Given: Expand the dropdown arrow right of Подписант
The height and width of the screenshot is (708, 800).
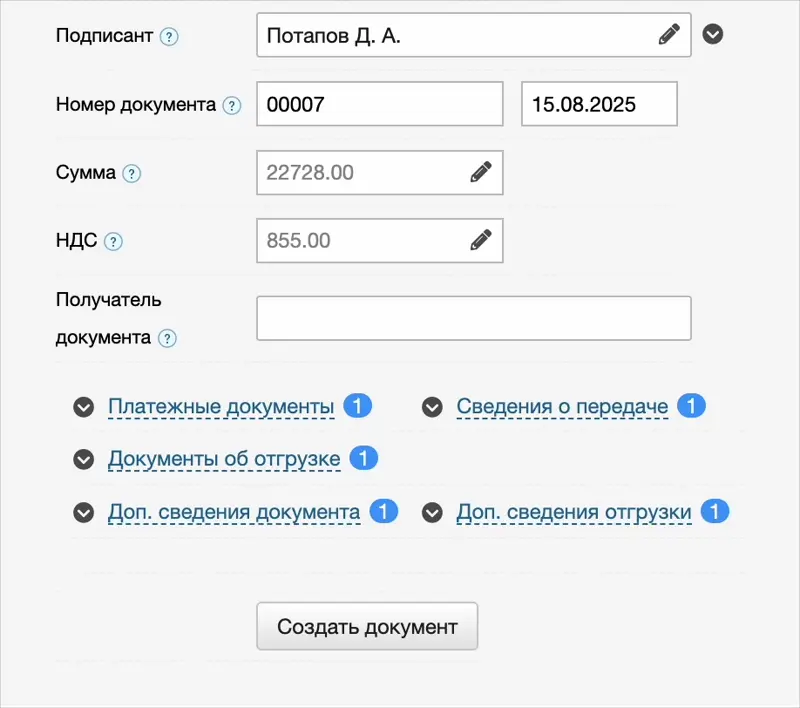Looking at the screenshot, I should [713, 35].
